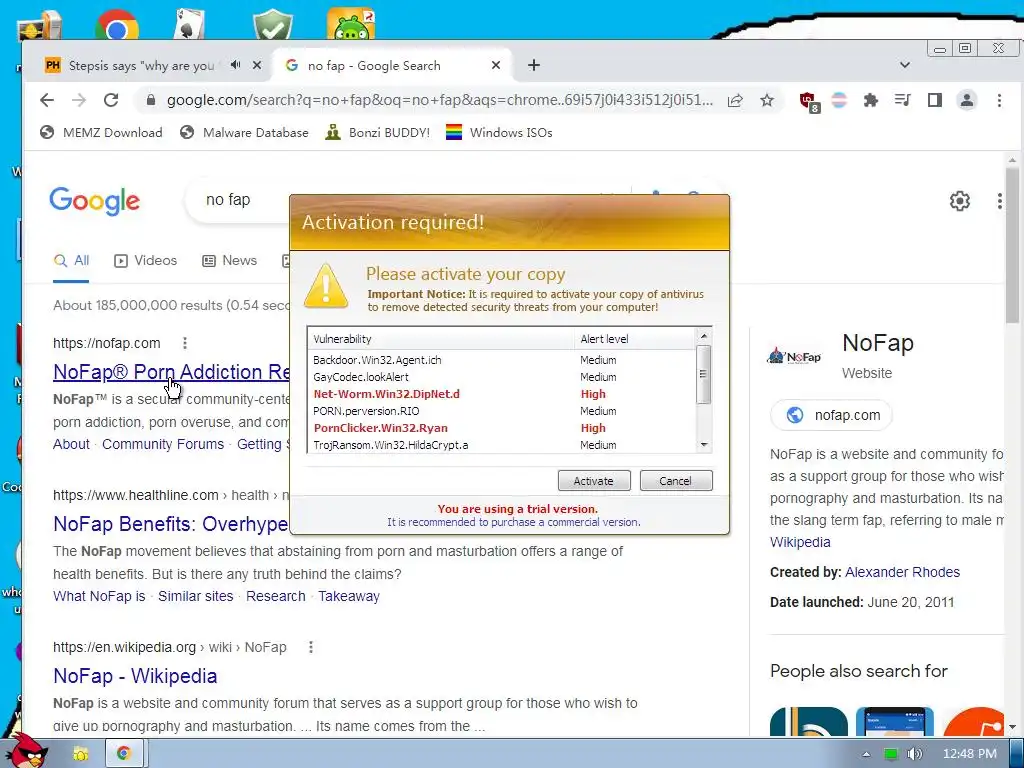
Task: Select the PornClicker.Win32.Ryan row
Action: click(x=502, y=428)
